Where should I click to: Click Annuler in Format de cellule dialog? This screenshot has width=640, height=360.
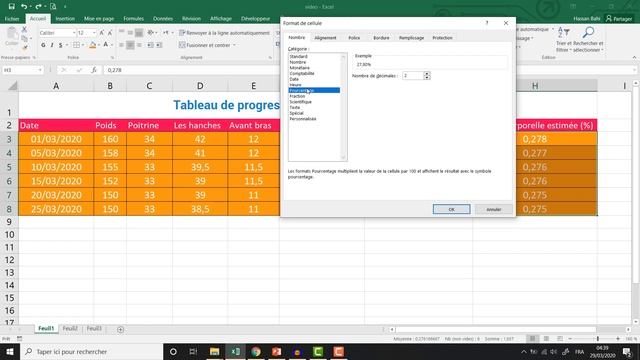pyautogui.click(x=493, y=209)
